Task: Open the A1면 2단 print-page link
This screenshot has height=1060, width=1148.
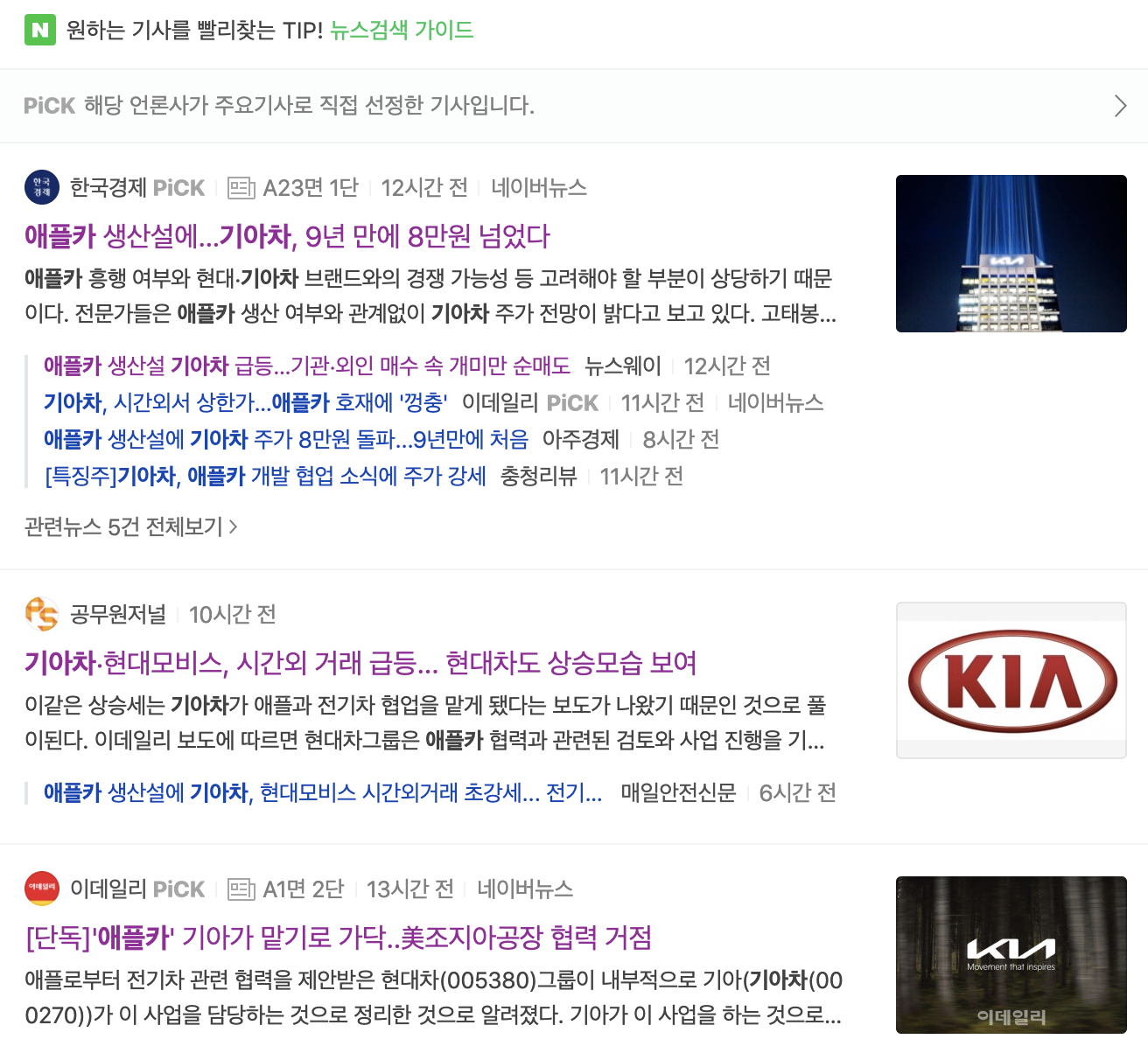Action: 304,889
